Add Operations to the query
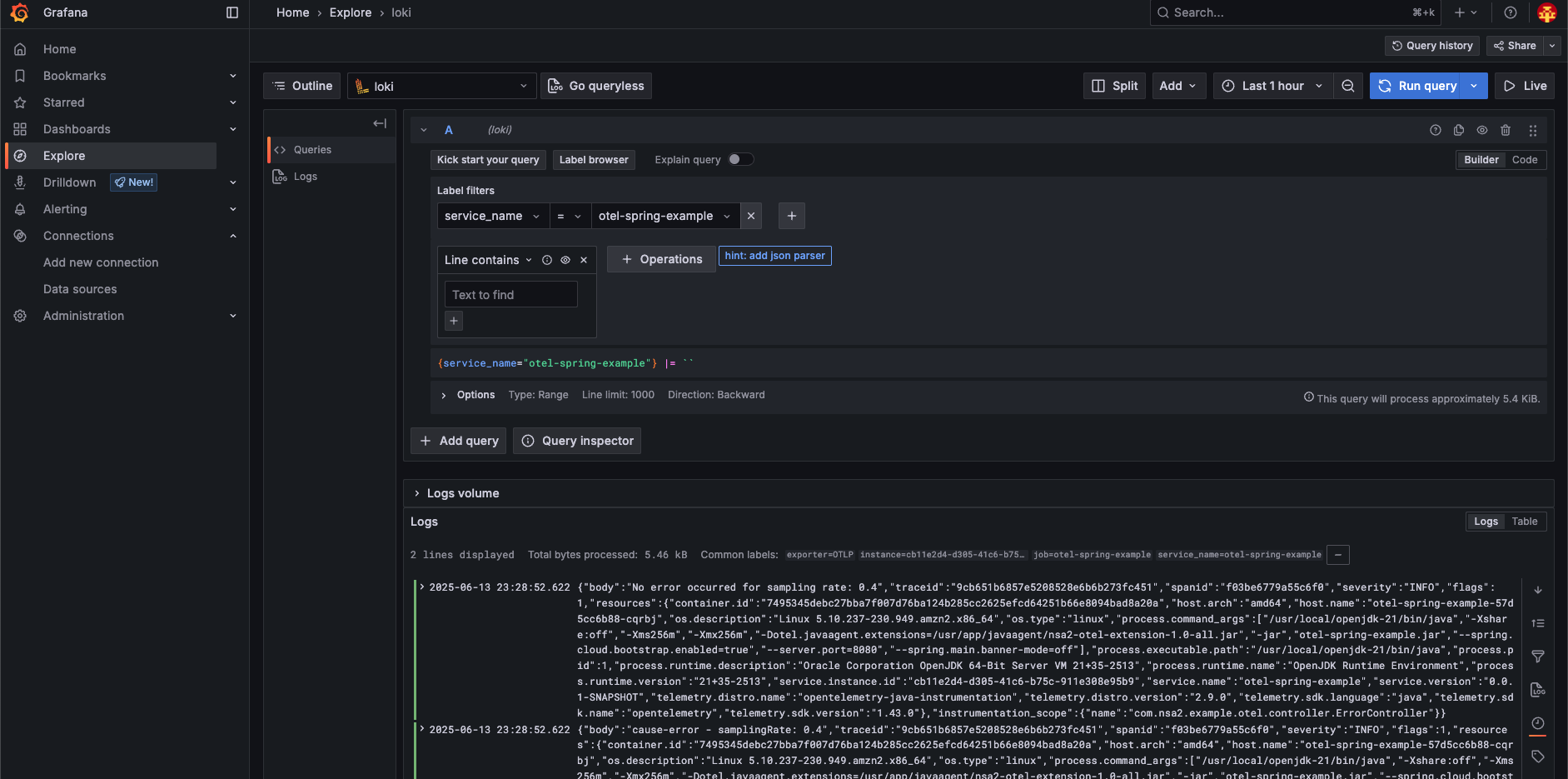Screen dimensions: 1568x779 pos(661,259)
